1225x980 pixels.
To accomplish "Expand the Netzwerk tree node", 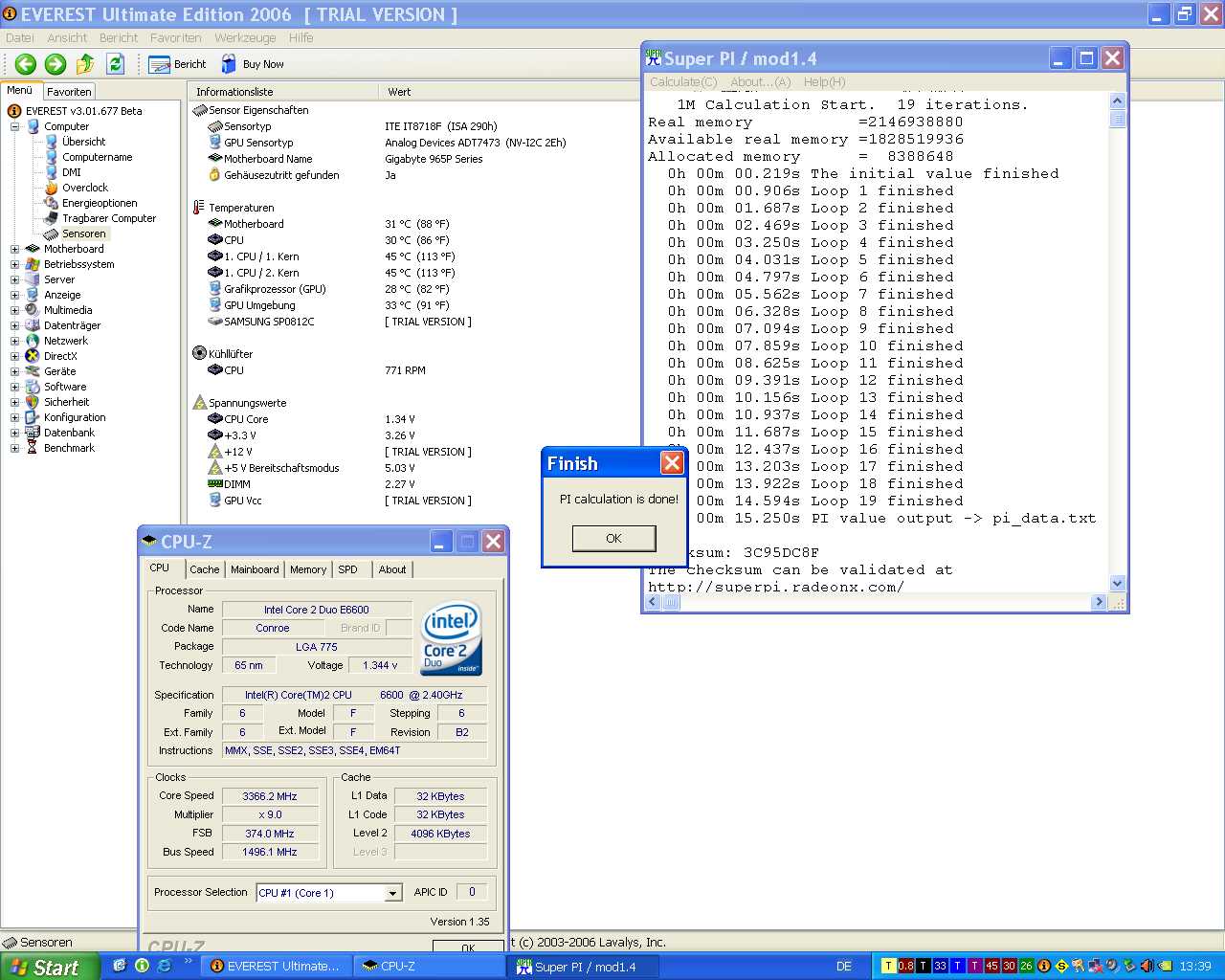I will [x=15, y=341].
